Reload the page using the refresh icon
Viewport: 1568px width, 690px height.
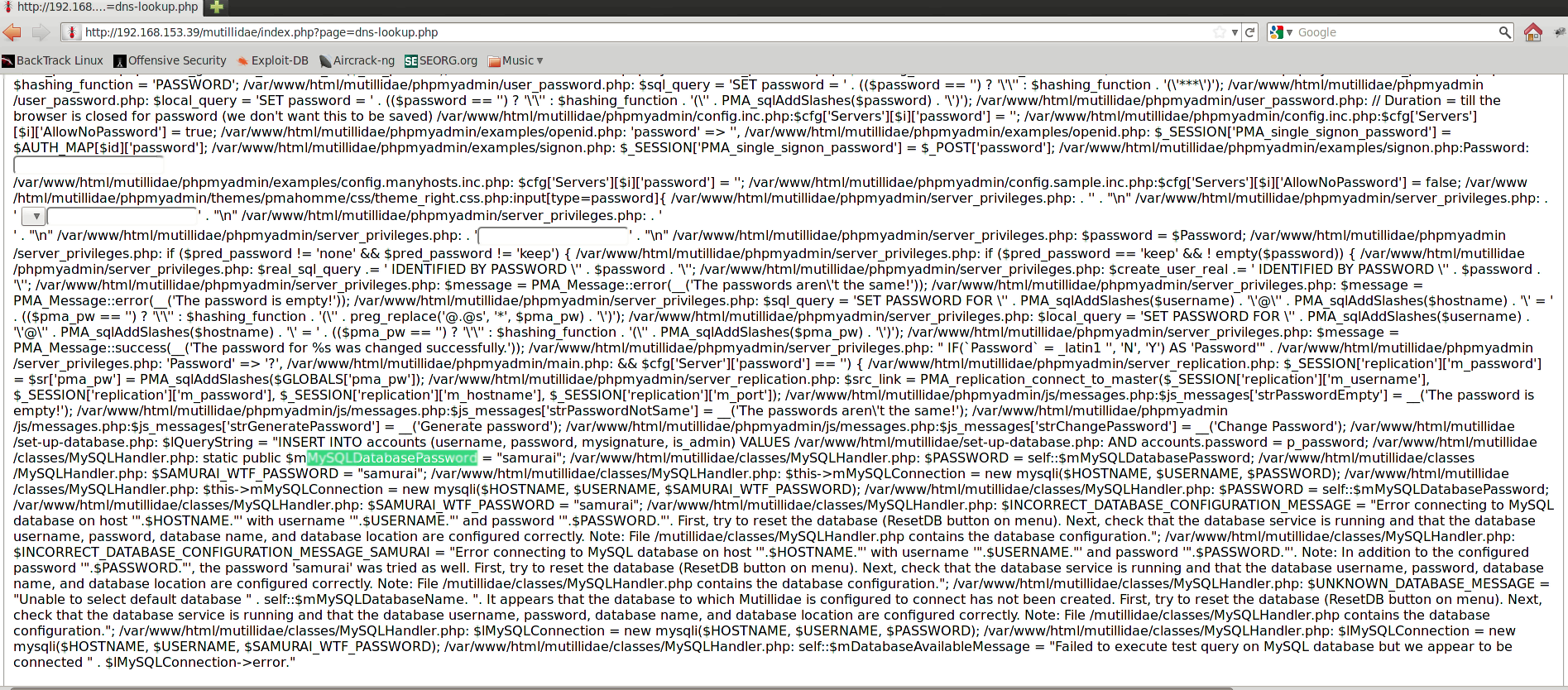coord(1250,32)
